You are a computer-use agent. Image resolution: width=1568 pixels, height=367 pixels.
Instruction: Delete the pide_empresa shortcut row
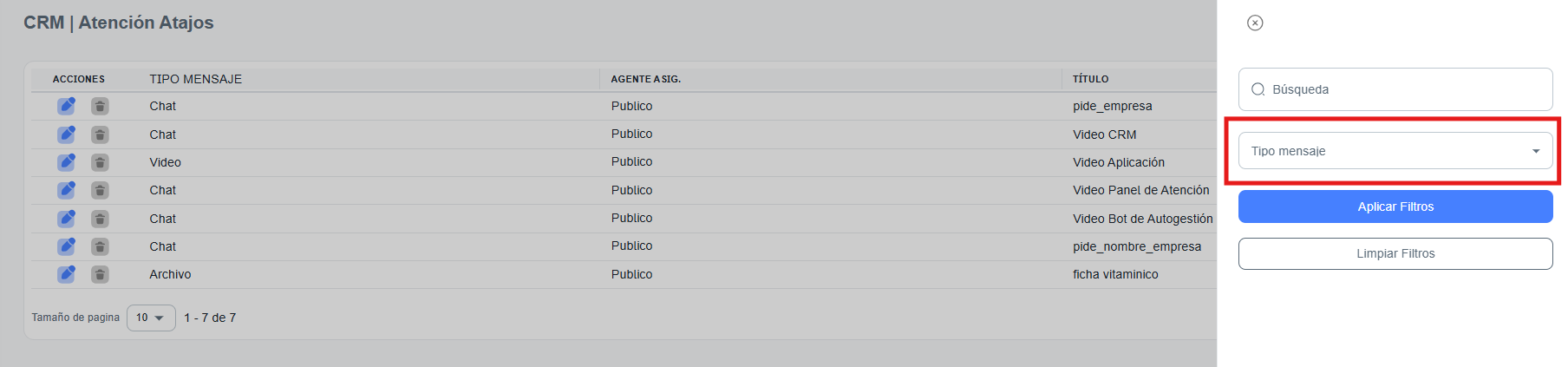coord(101,107)
